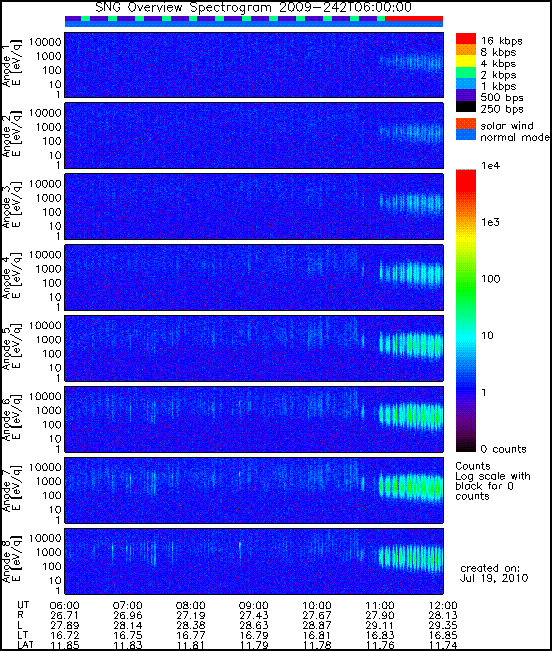
Task: Click the vertical counts color bar
Action: tap(466, 311)
